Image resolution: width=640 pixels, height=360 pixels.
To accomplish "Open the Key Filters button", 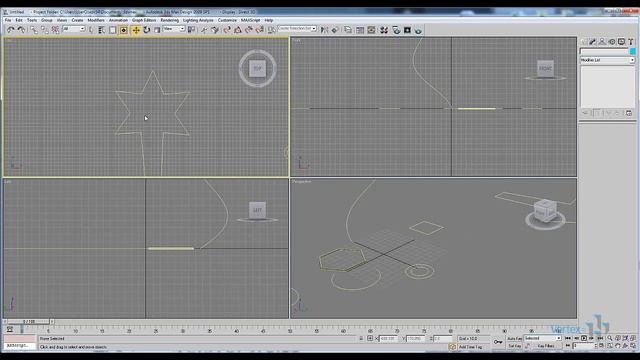I will [x=546, y=346].
